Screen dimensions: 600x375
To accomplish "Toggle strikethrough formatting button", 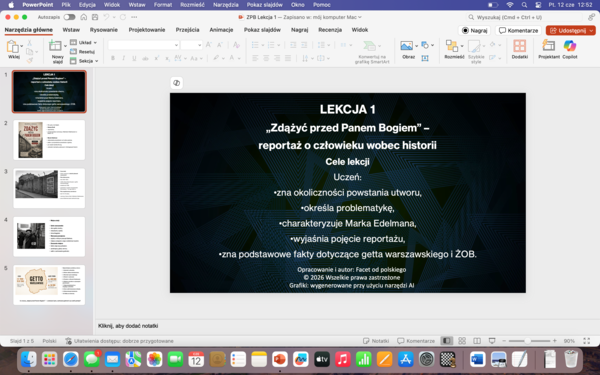I will [x=145, y=58].
